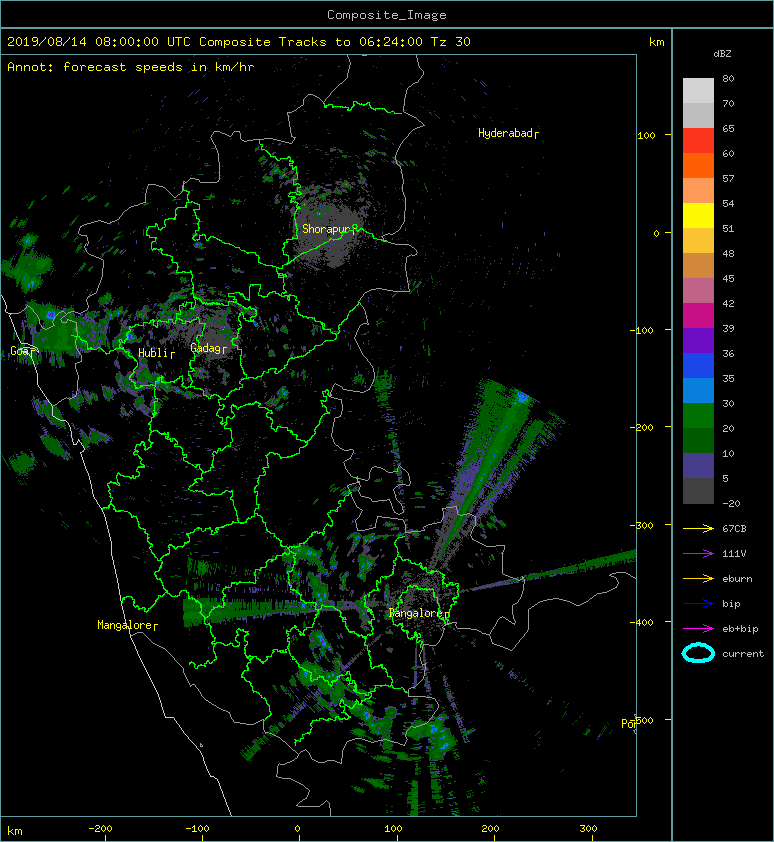Pick the red 65 dBZ swatch
This screenshot has width=774, height=842.
(x=698, y=140)
